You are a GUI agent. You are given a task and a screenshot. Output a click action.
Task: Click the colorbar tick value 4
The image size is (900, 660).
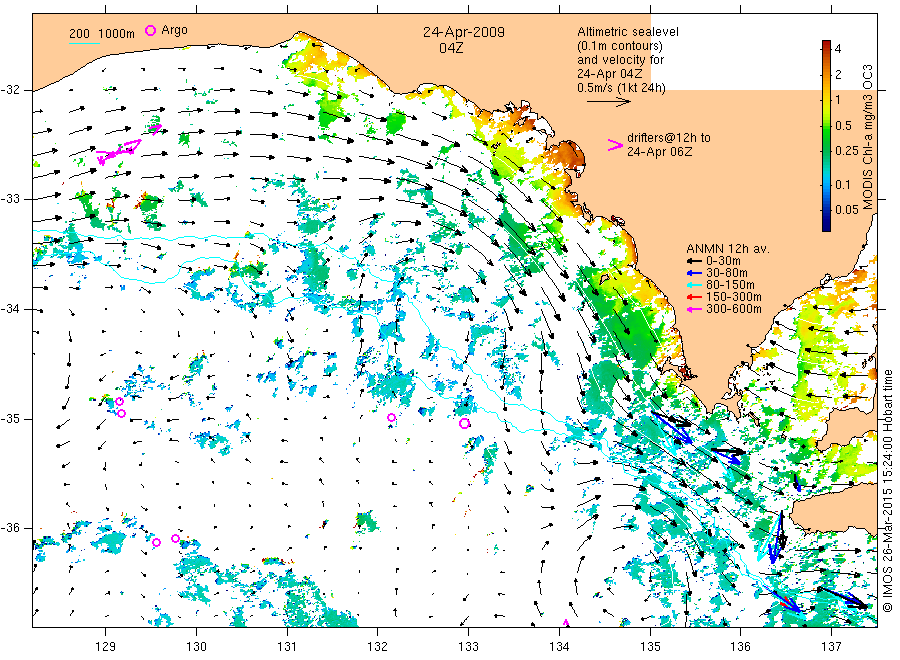click(x=837, y=49)
